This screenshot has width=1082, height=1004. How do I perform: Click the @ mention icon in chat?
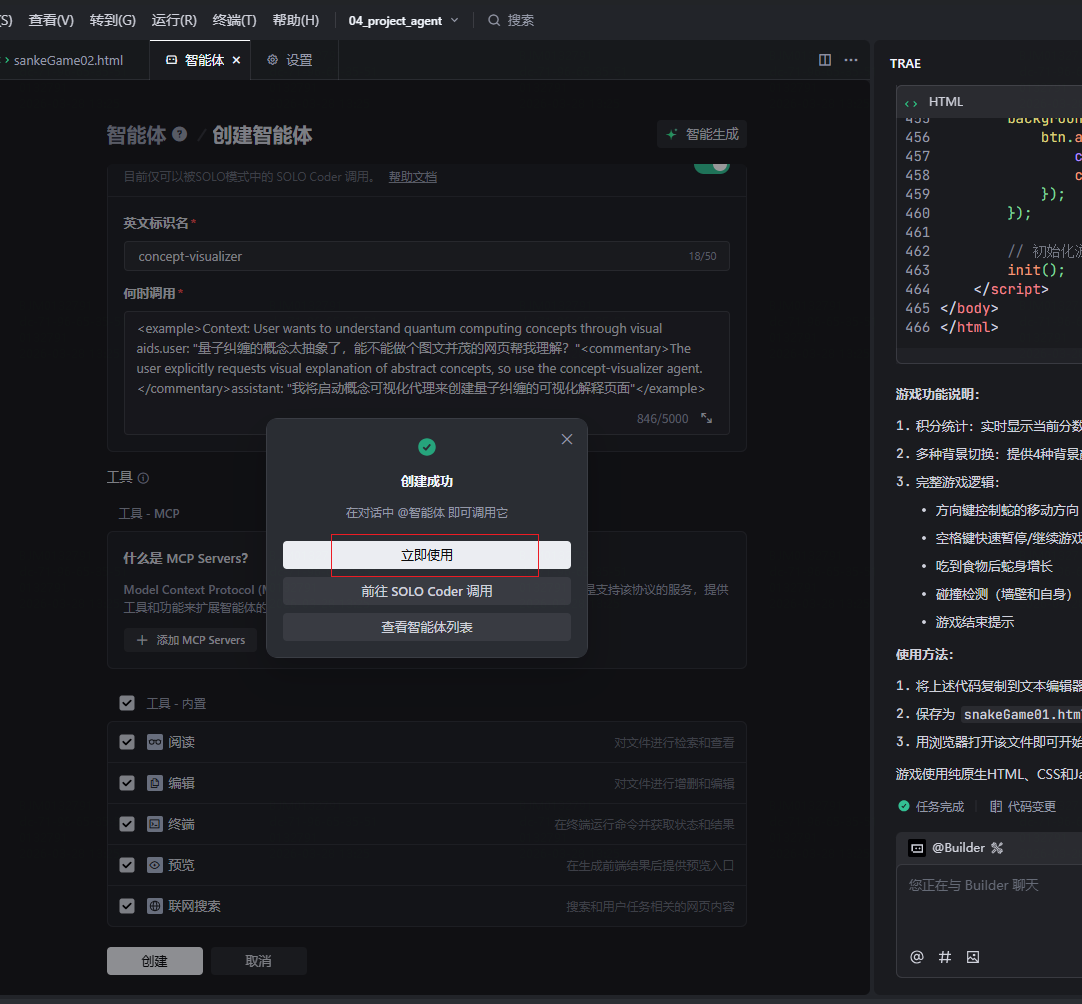[916, 956]
